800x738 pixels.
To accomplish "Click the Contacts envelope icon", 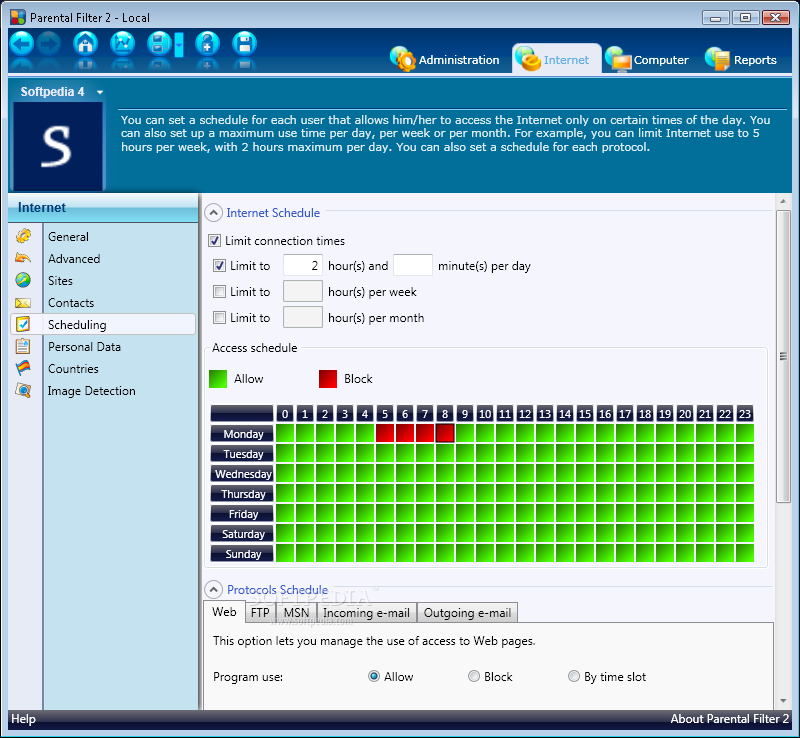I will tap(23, 303).
